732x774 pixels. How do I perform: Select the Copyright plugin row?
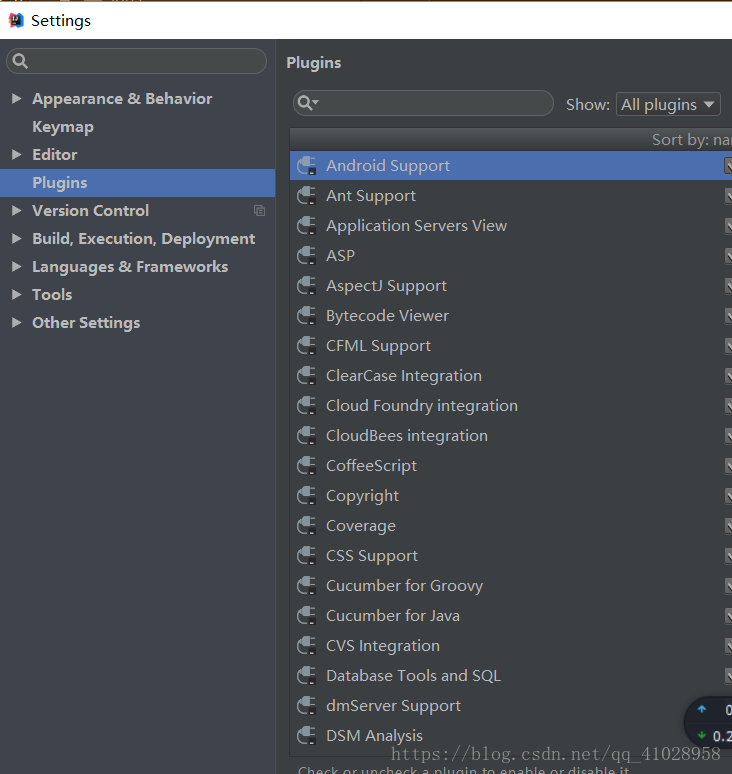[x=511, y=496]
